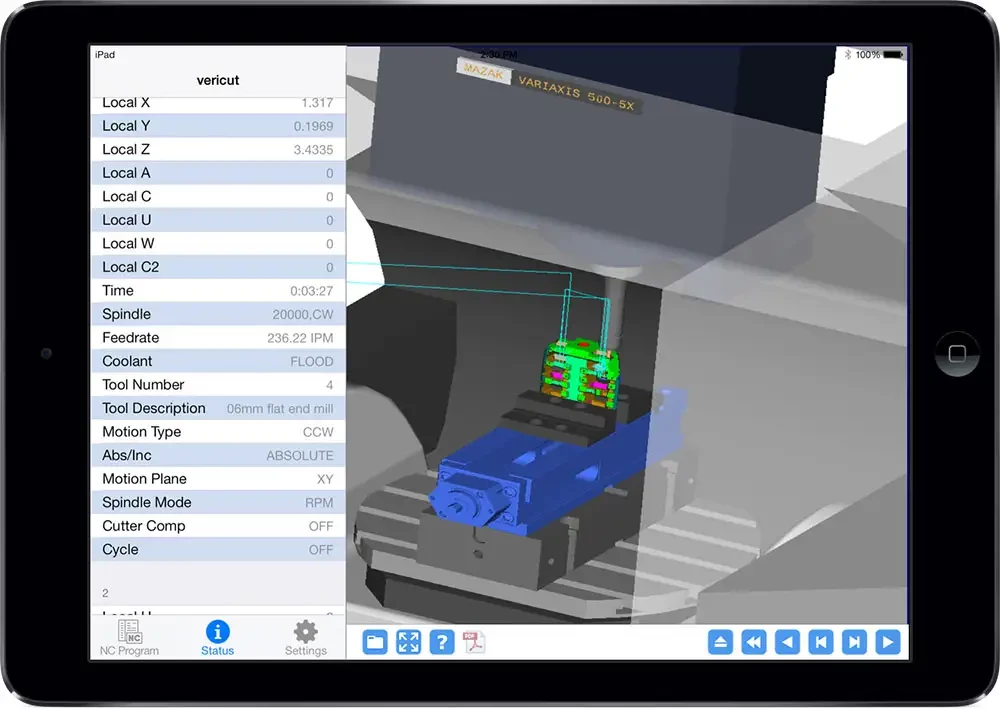The width and height of the screenshot is (1000, 710).
Task: Start simulation with play button
Action: pos(888,642)
